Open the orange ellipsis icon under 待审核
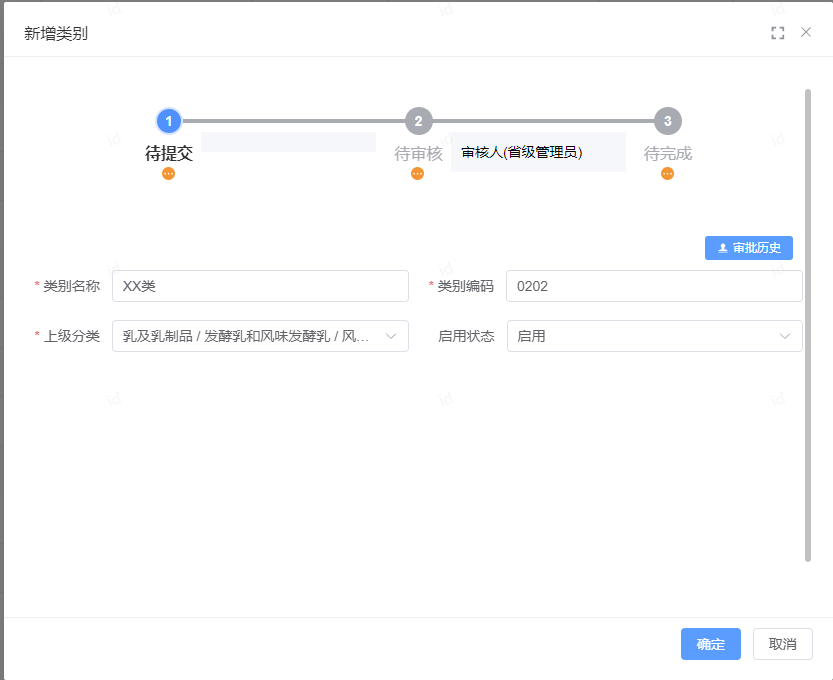 pos(418,174)
